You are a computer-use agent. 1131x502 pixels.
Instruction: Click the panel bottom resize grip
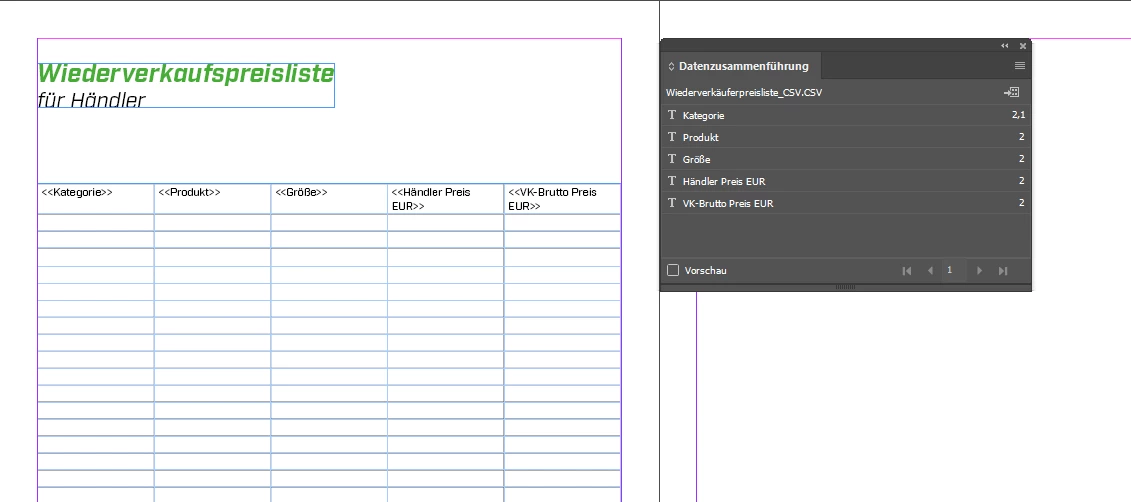coord(845,287)
